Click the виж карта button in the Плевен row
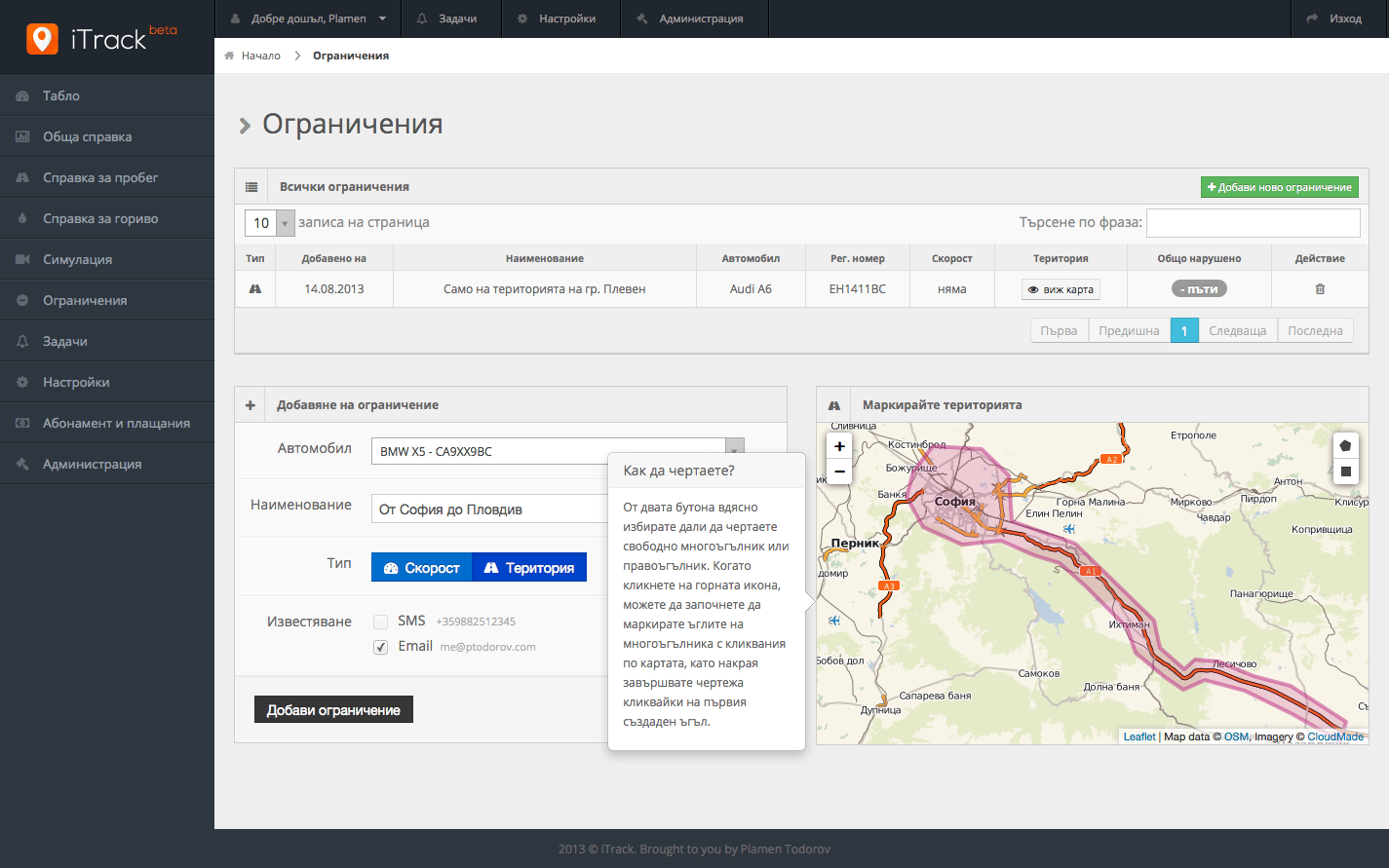The image size is (1389, 868). 1061,289
